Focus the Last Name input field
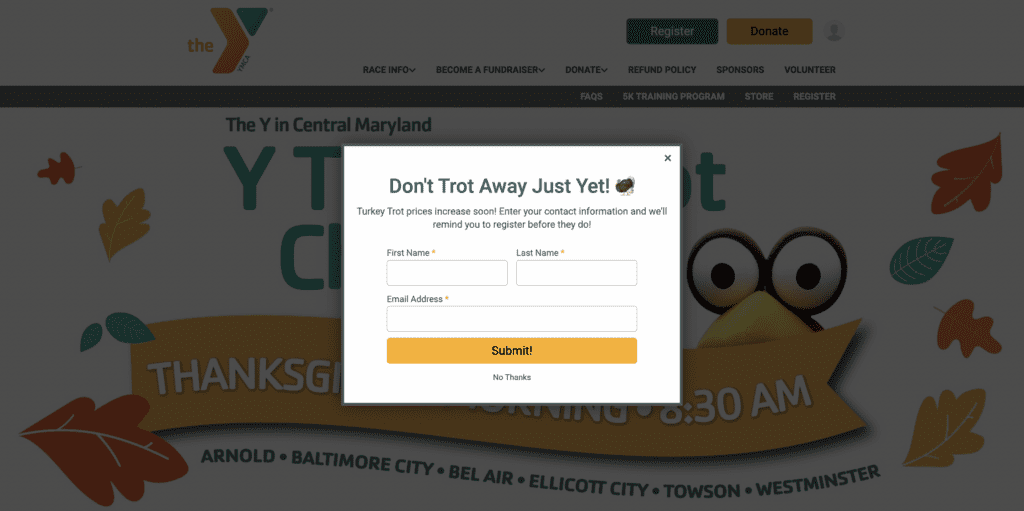 (577, 273)
